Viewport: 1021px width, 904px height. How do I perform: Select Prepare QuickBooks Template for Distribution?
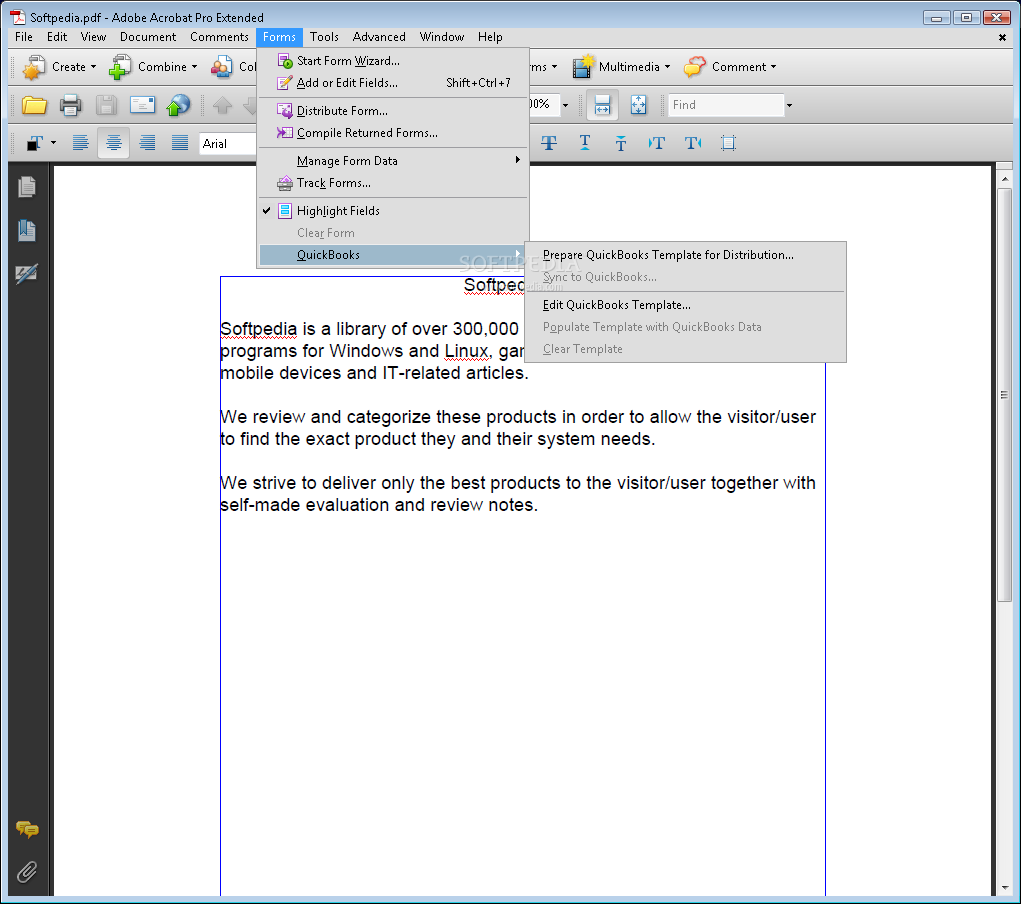coord(685,255)
